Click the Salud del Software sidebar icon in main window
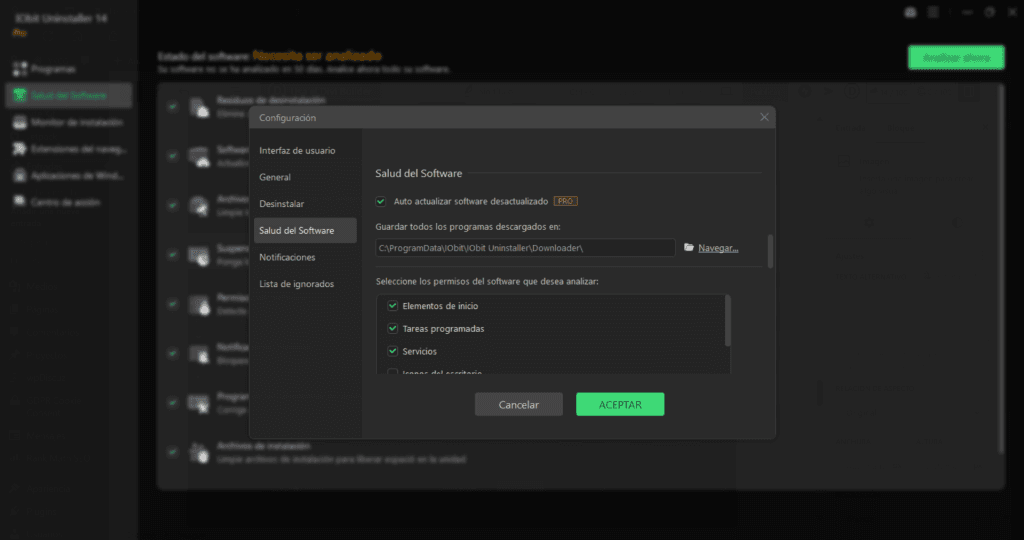 (20, 95)
